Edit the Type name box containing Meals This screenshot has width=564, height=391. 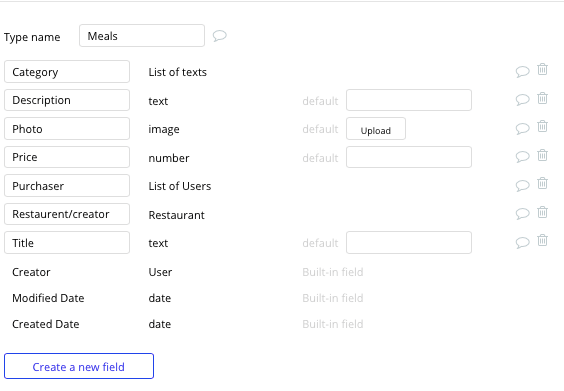pos(142,36)
